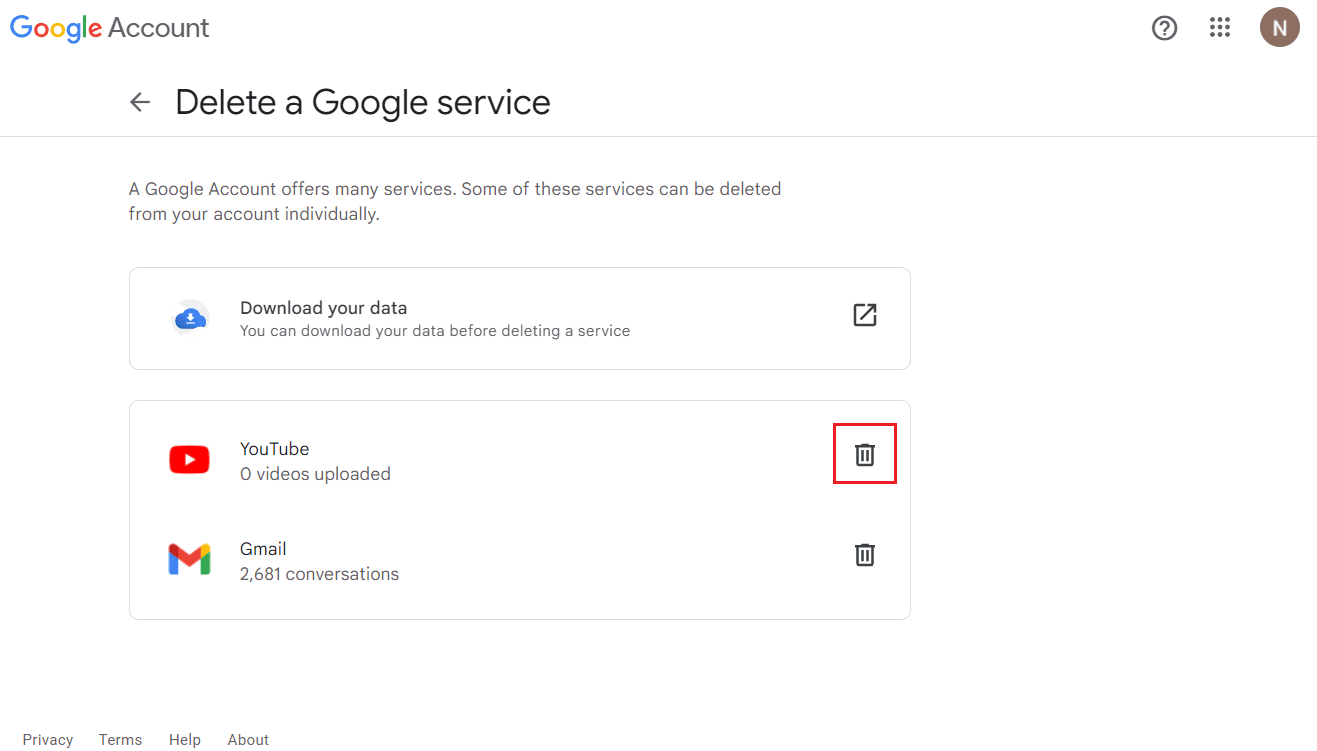
Task: Click the Gmail delete trash icon
Action: coord(865,554)
